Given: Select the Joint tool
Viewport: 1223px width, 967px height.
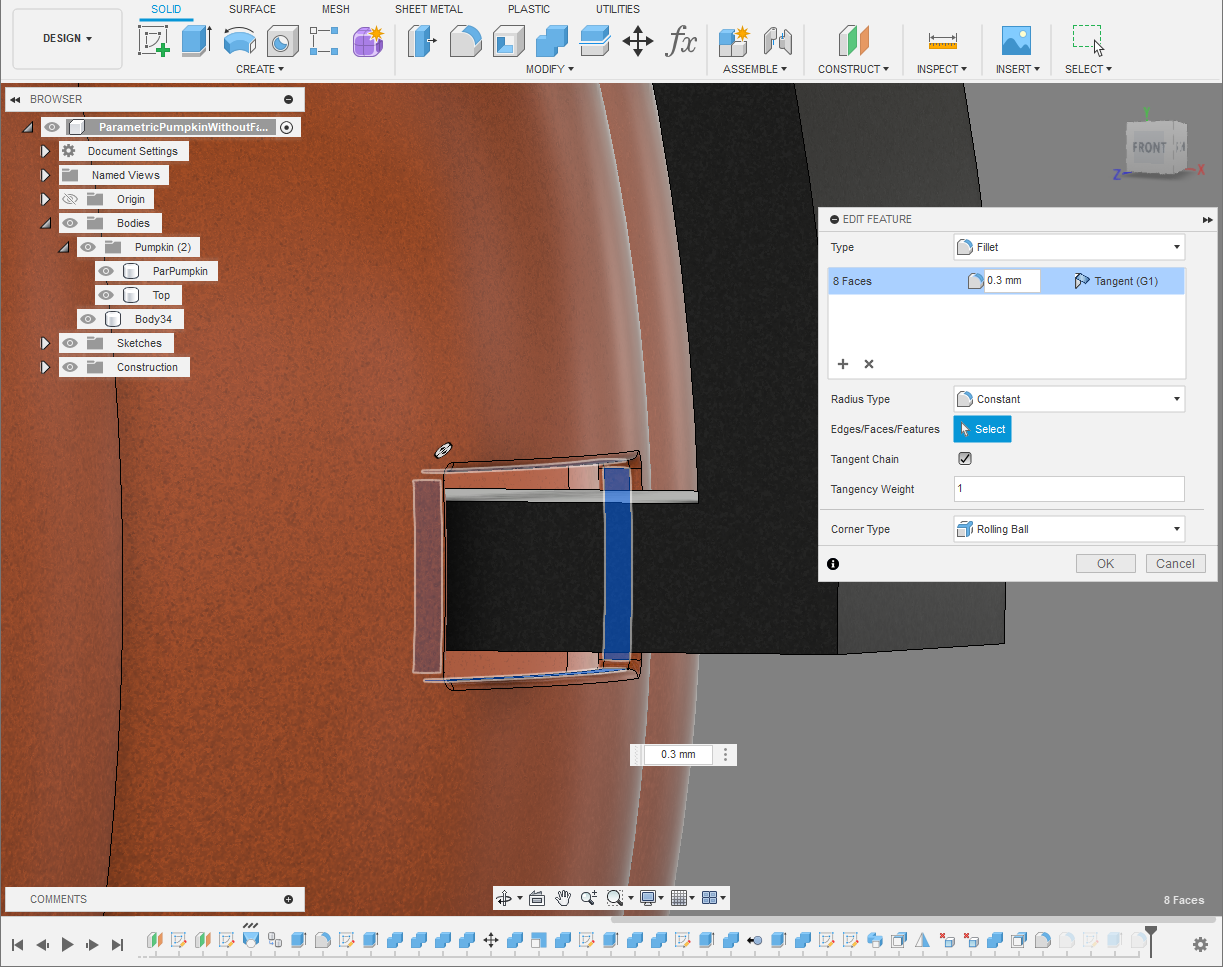Looking at the screenshot, I should 777,41.
